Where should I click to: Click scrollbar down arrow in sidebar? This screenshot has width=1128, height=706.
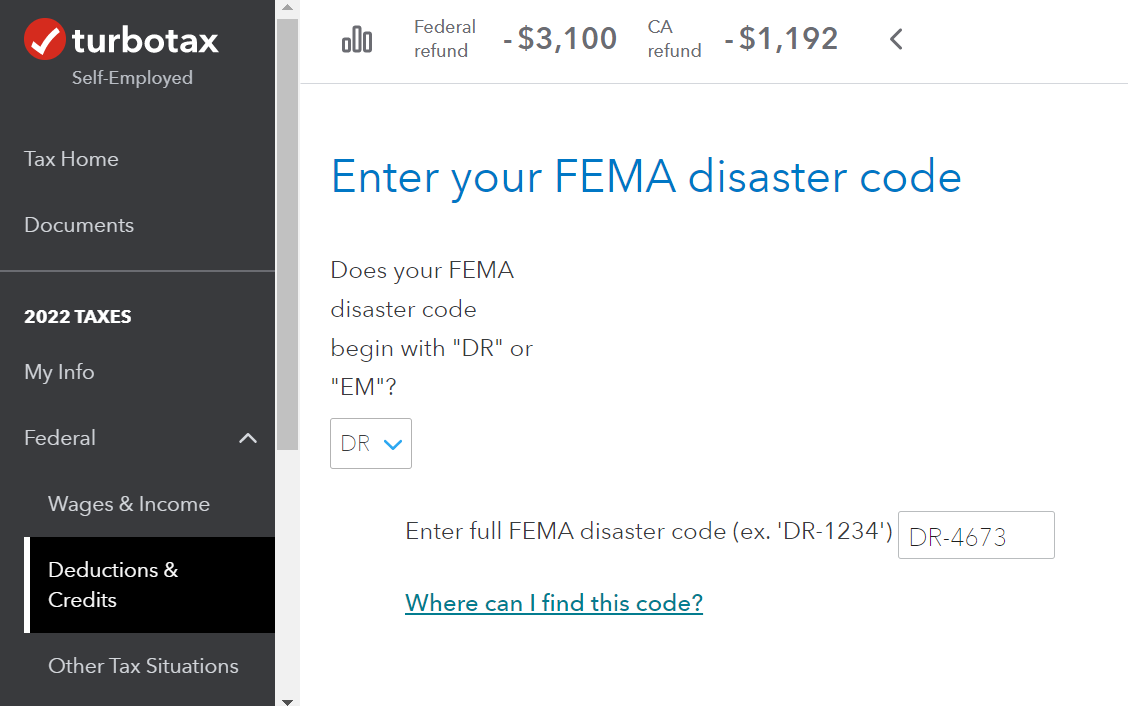tap(287, 701)
